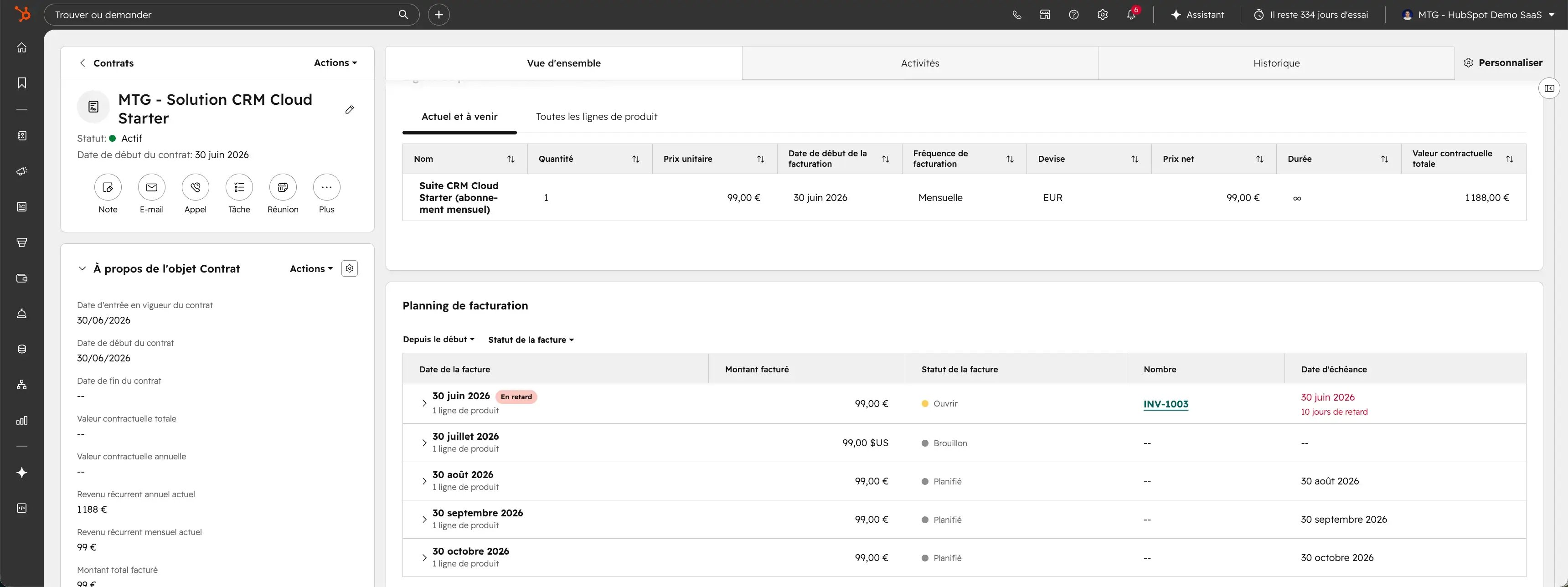This screenshot has width=1568, height=587.
Task: Sort by Nom column
Action: 511,159
